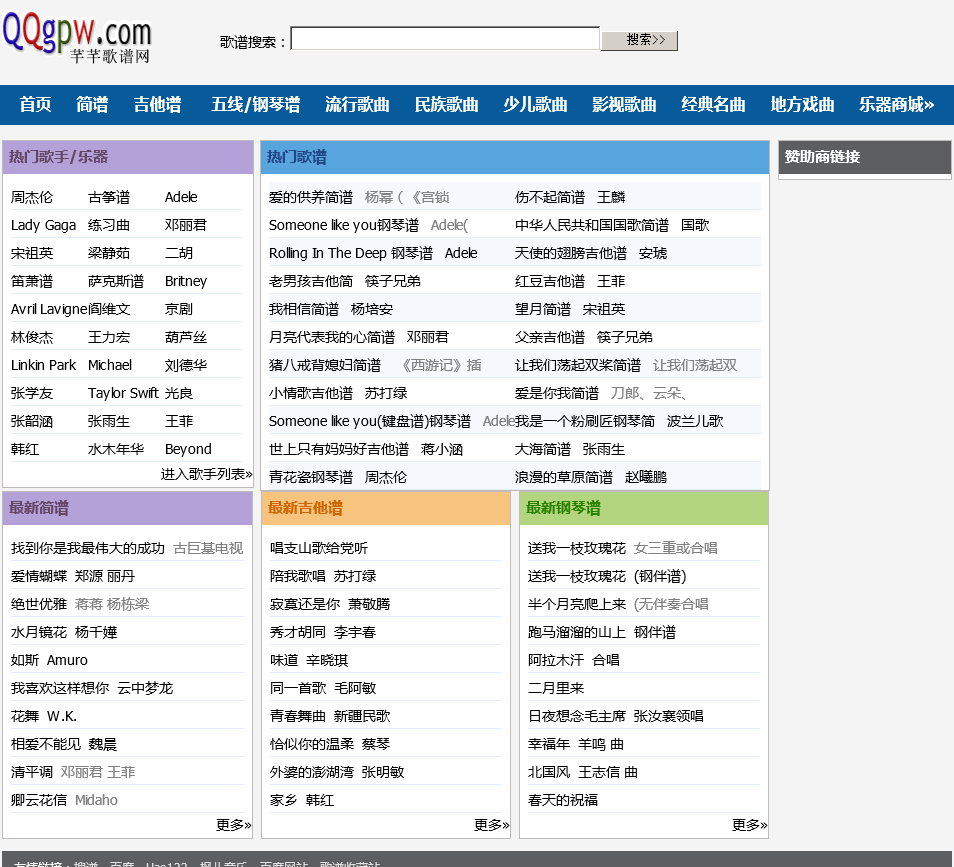Viewport: 954px width, 867px height.
Task: Open 阿拉木汗 合唱 piano score
Action: click(x=573, y=660)
